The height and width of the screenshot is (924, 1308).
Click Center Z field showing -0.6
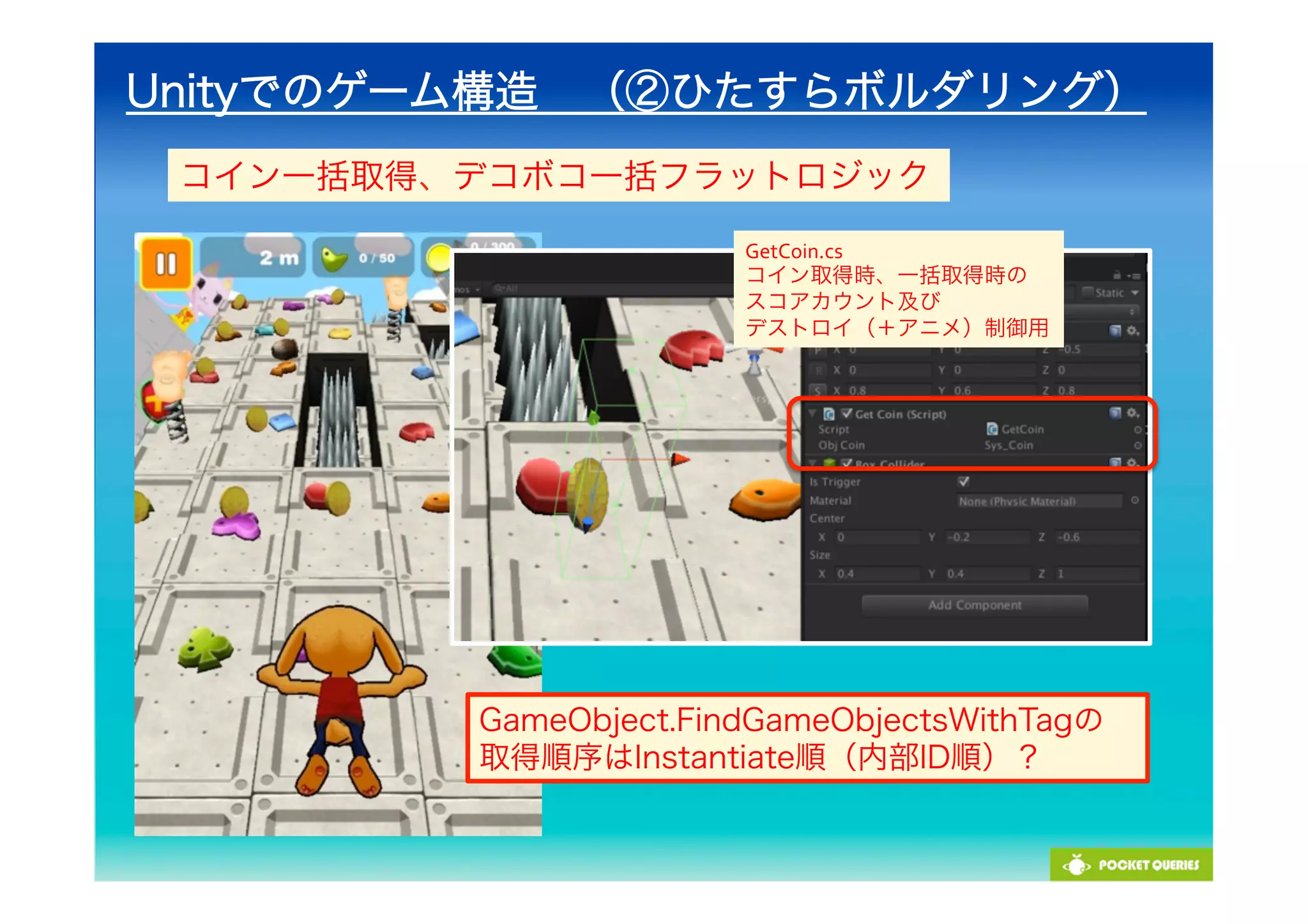[1097, 538]
